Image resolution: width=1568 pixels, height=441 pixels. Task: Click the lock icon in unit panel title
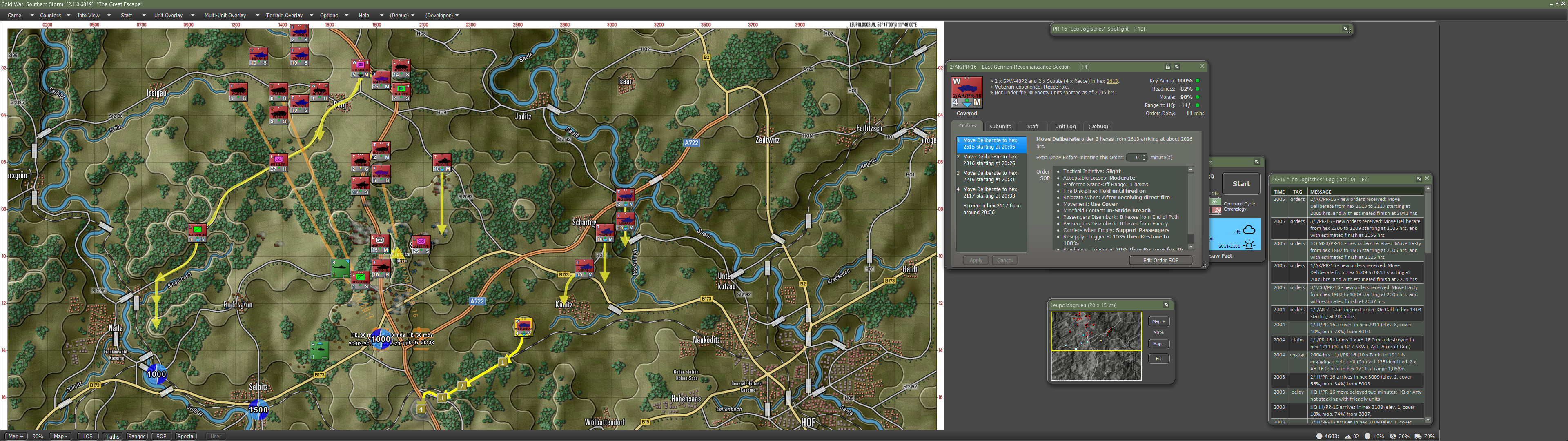click(1167, 67)
